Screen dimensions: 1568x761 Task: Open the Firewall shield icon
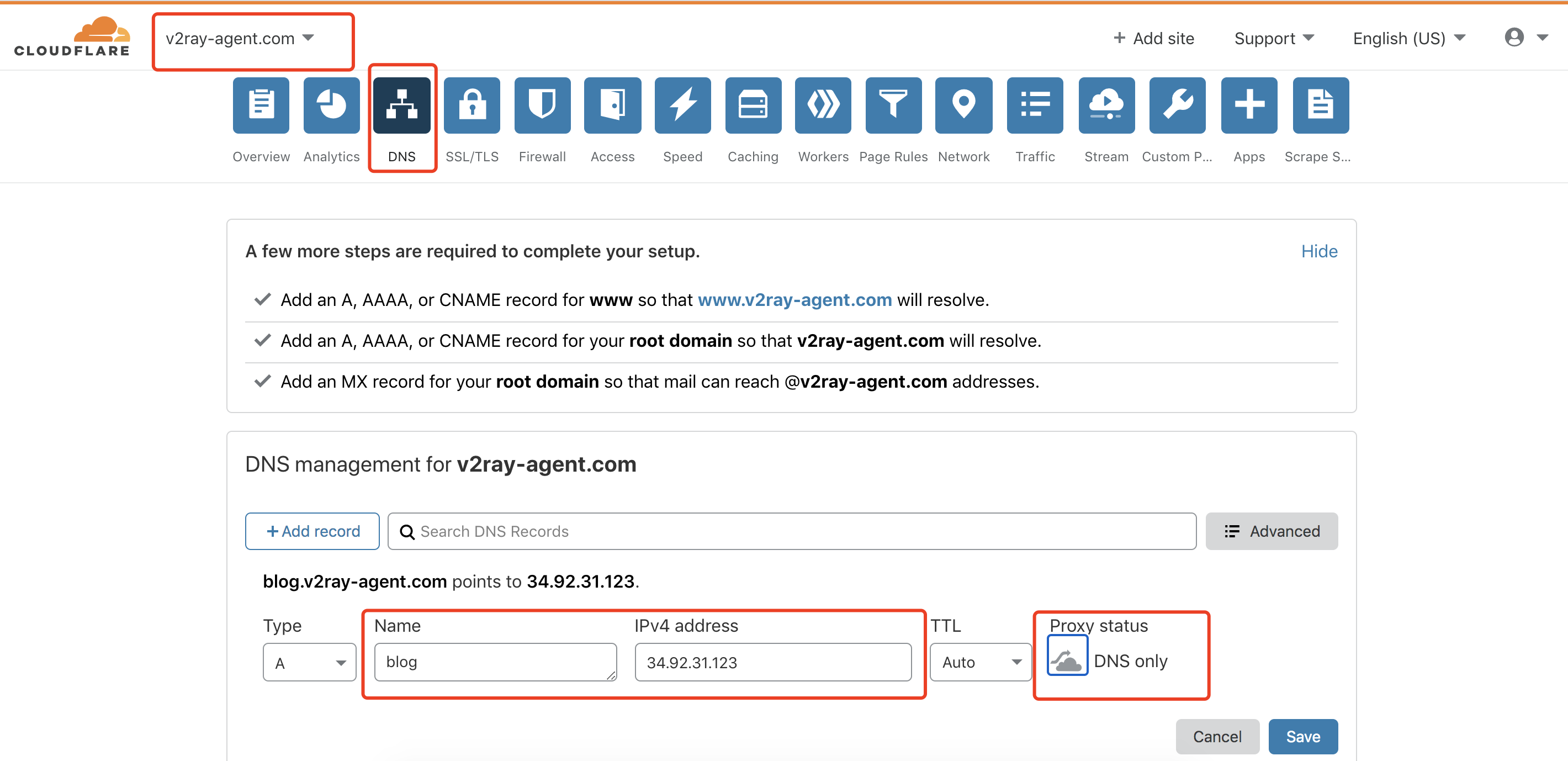coord(542,105)
